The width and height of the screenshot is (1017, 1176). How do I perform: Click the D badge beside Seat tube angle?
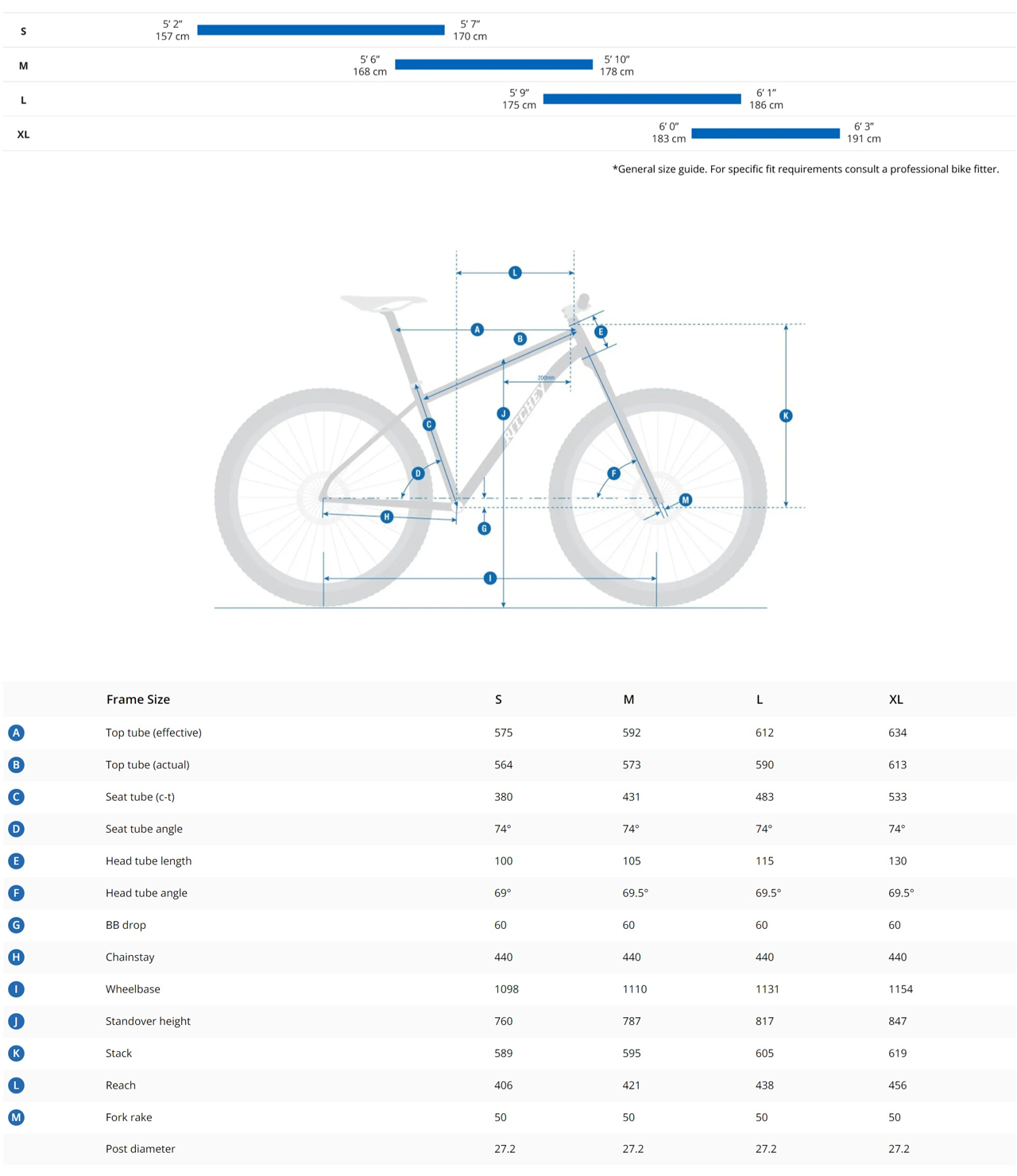(16, 829)
